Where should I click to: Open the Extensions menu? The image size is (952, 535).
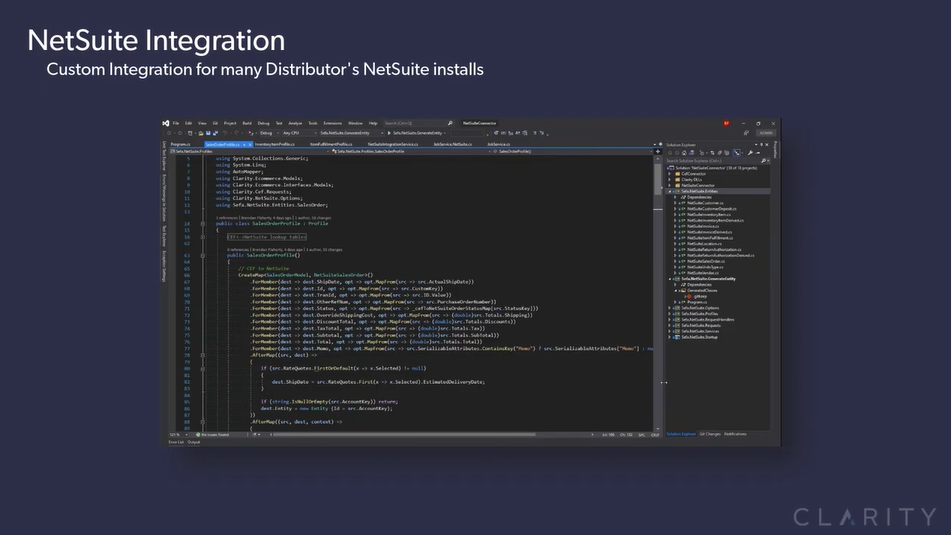(x=332, y=123)
